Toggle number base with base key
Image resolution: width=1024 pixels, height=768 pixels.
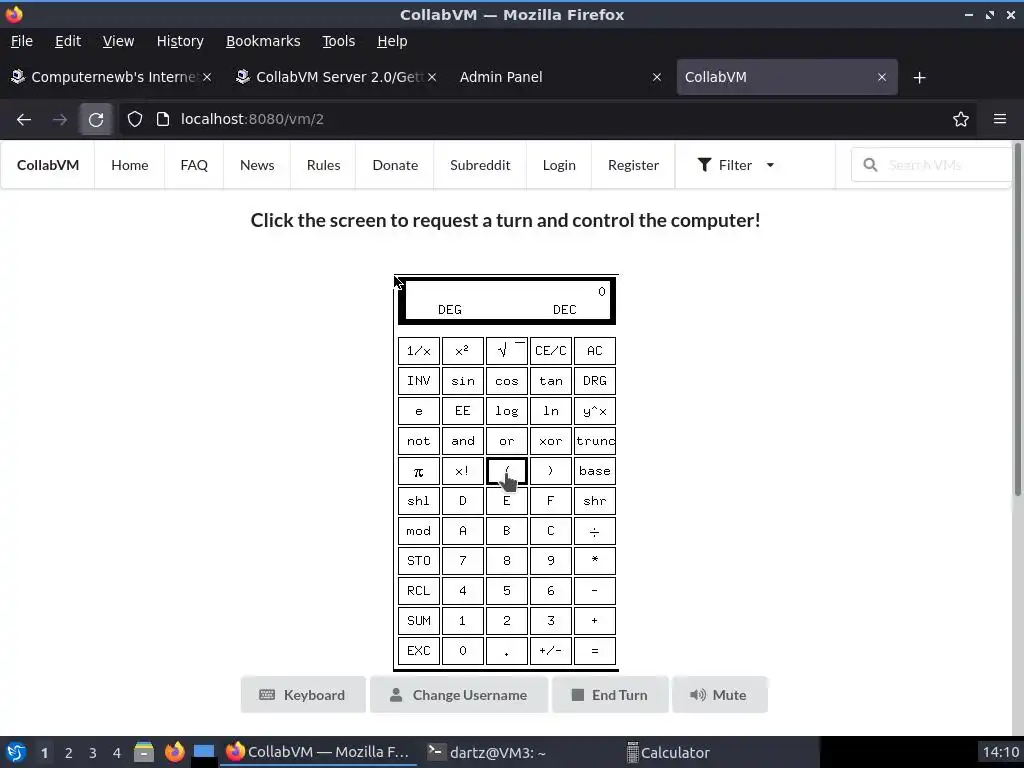[594, 471]
